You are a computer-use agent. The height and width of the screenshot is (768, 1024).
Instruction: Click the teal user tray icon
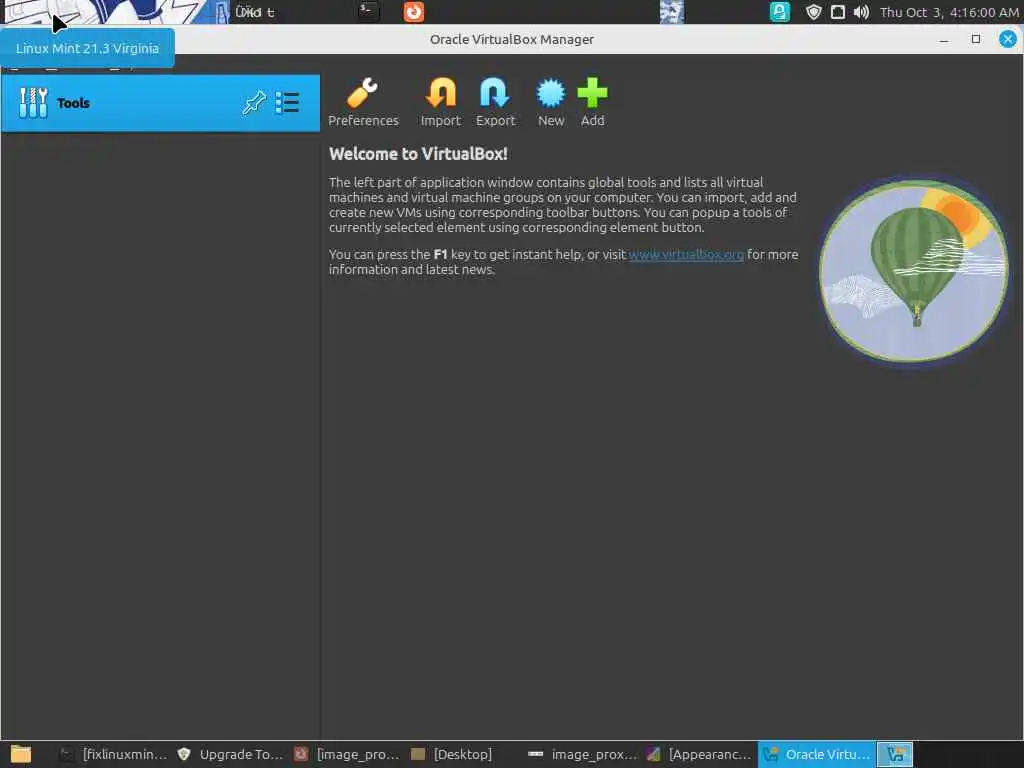(x=779, y=12)
